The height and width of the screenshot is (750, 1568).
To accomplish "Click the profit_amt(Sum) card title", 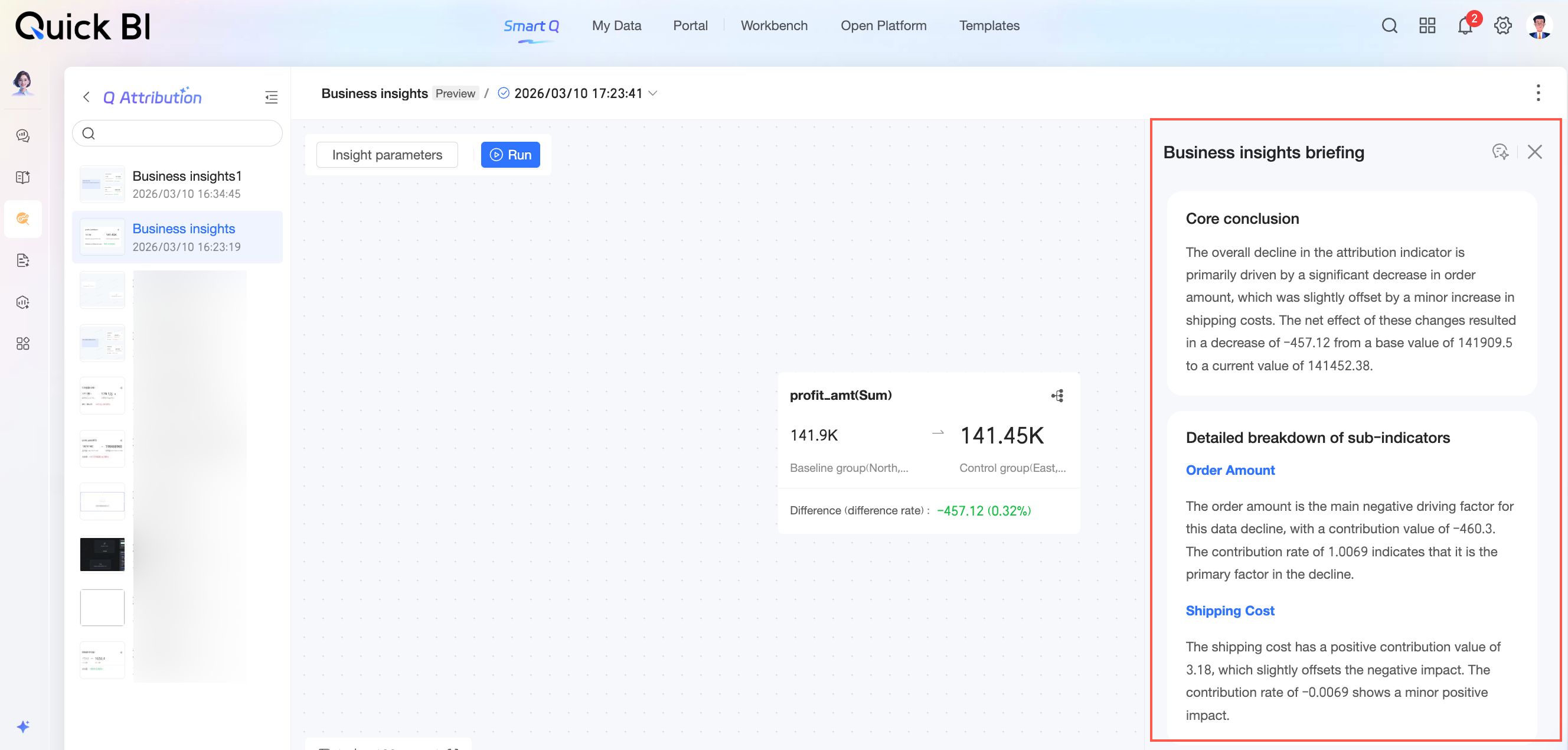I will (x=840, y=395).
